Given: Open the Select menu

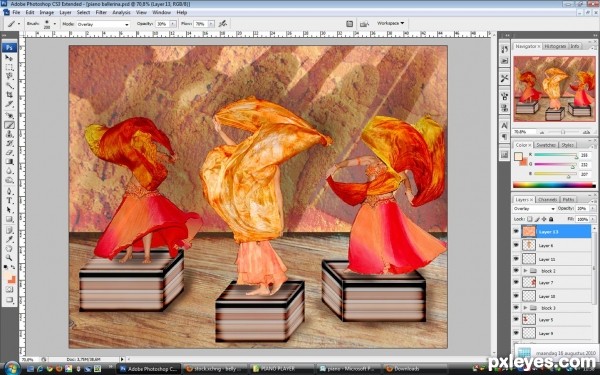Looking at the screenshot, I should 83,12.
